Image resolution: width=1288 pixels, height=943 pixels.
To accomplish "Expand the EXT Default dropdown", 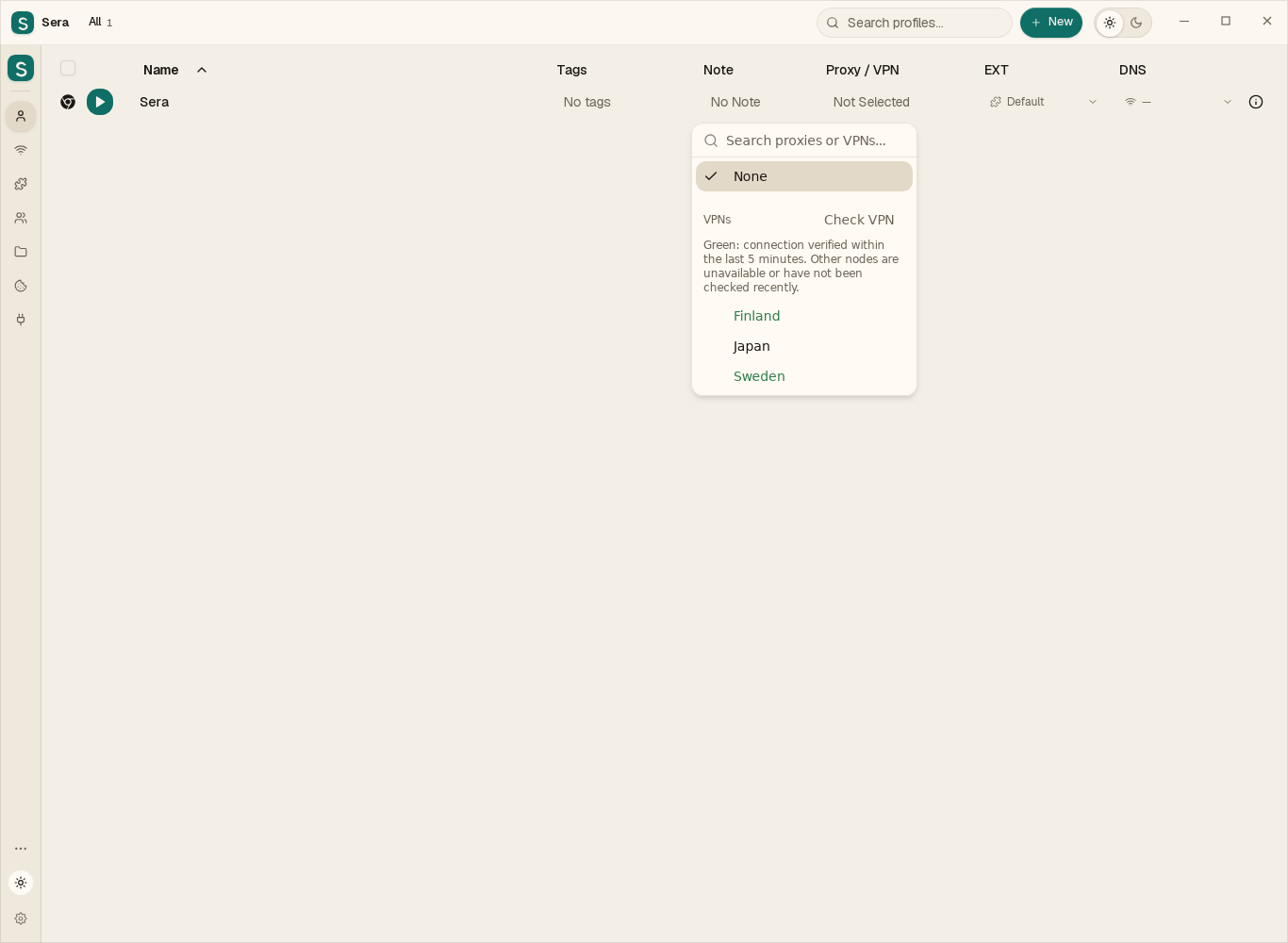I will (1043, 102).
